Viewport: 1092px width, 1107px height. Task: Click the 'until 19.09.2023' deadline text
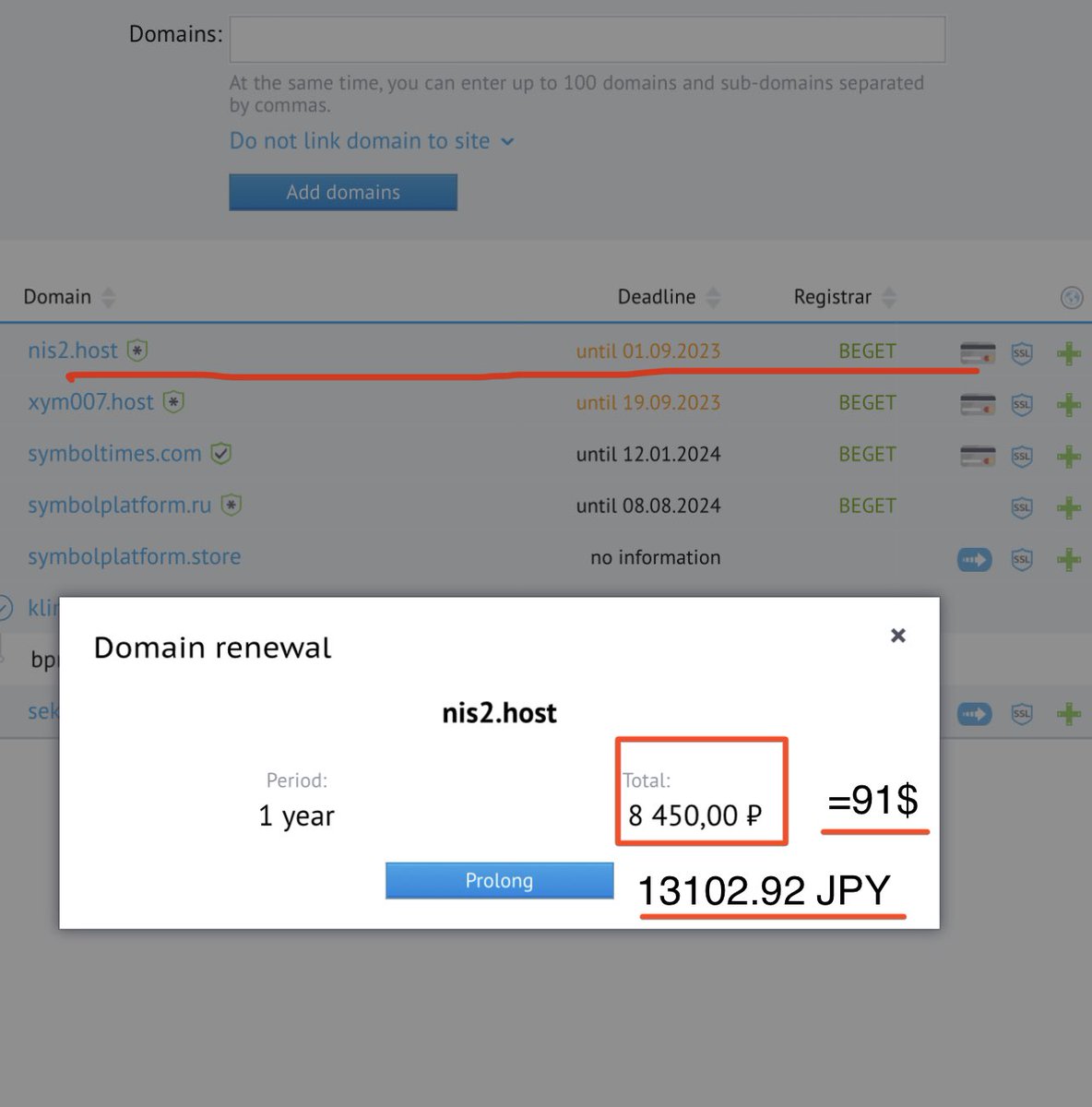(x=648, y=403)
